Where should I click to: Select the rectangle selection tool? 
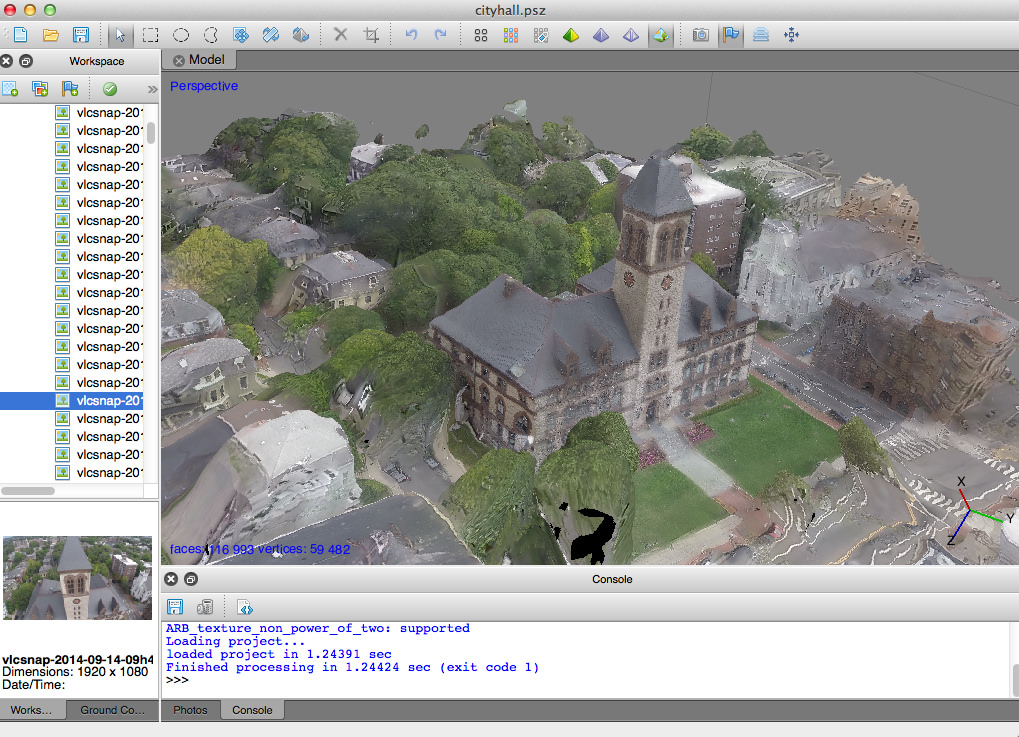click(x=150, y=35)
